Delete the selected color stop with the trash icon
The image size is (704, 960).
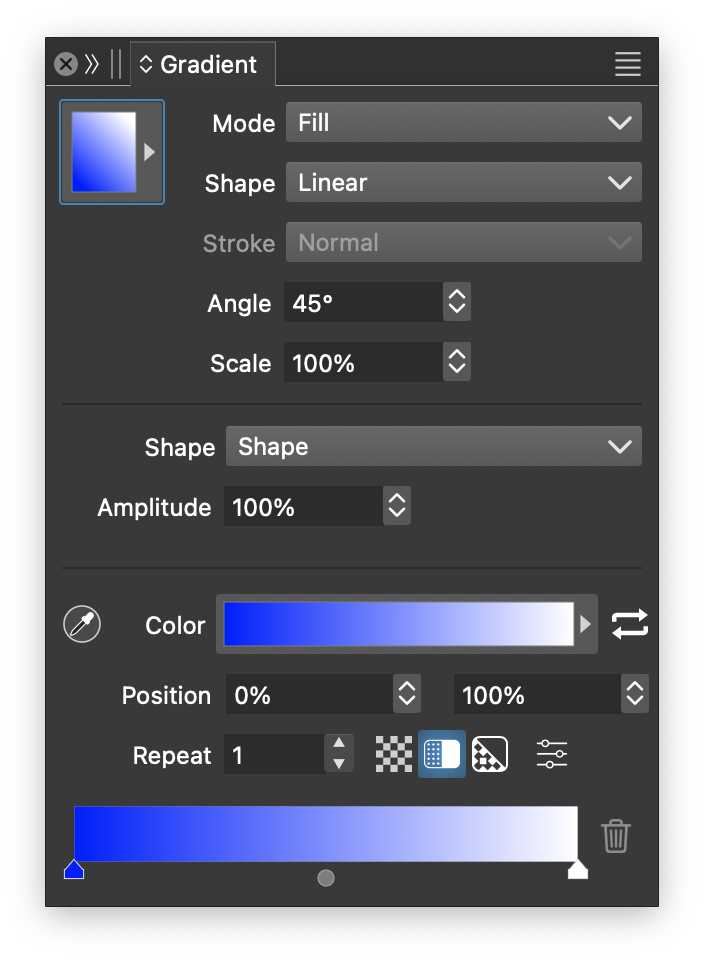(x=616, y=836)
